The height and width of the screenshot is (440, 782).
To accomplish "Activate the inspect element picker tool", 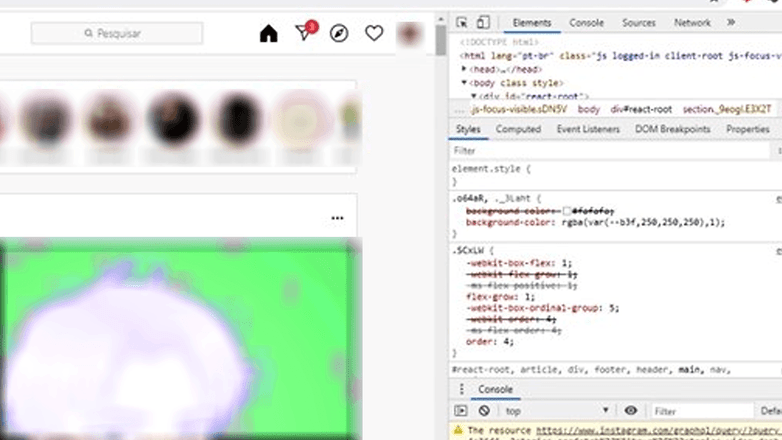I will 462,22.
